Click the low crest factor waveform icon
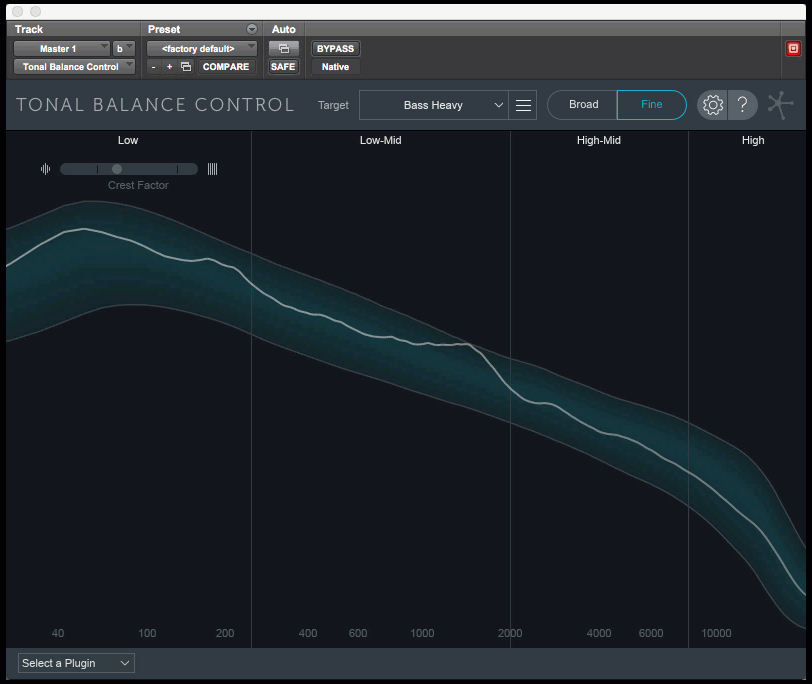 [46, 169]
